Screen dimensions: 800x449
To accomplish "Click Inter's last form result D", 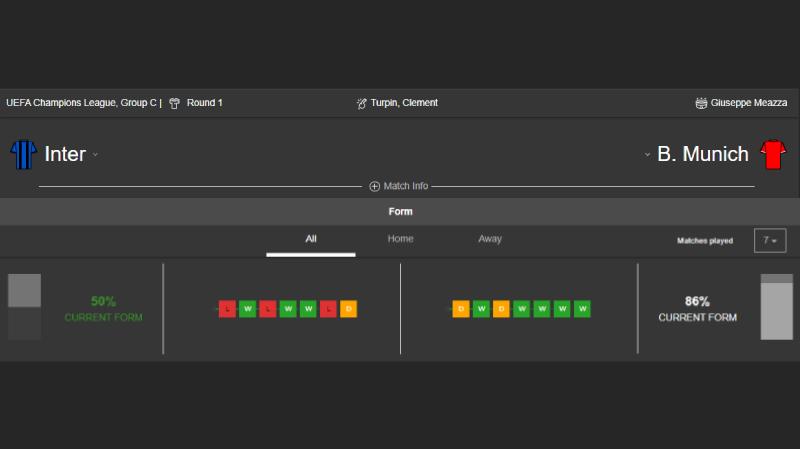I will (348, 309).
